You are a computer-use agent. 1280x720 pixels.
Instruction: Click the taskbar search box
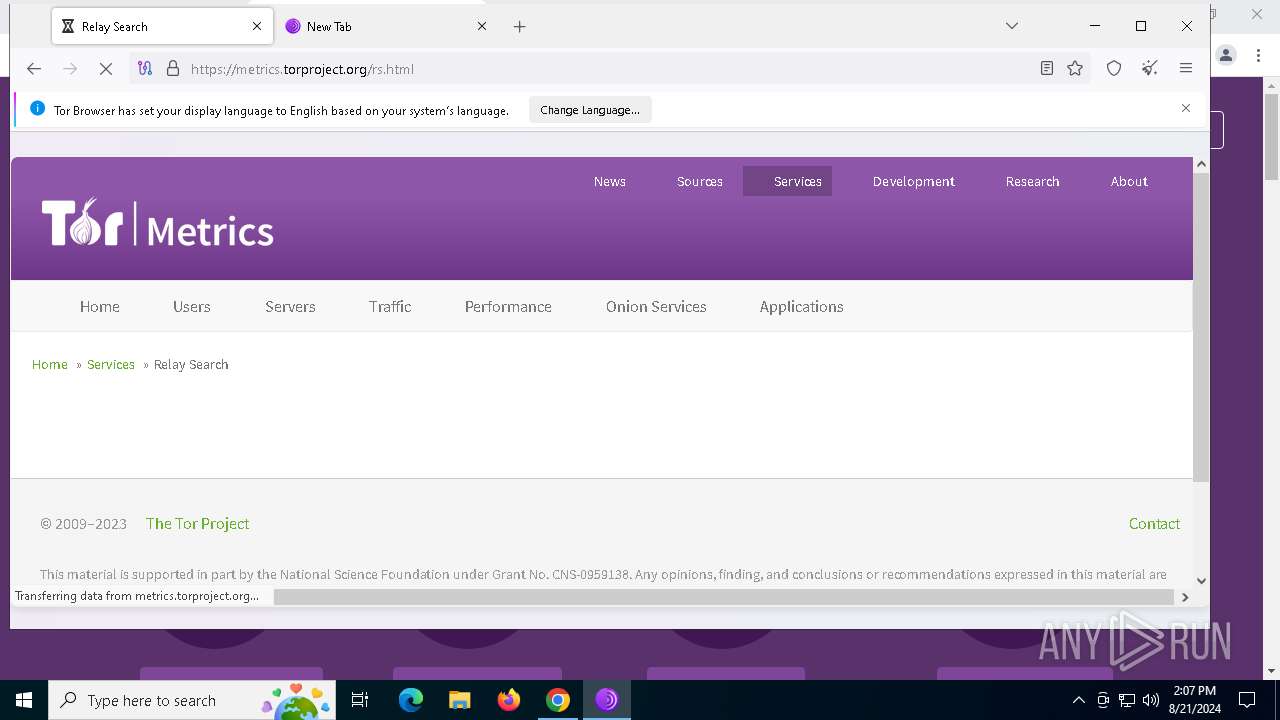pyautogui.click(x=193, y=700)
